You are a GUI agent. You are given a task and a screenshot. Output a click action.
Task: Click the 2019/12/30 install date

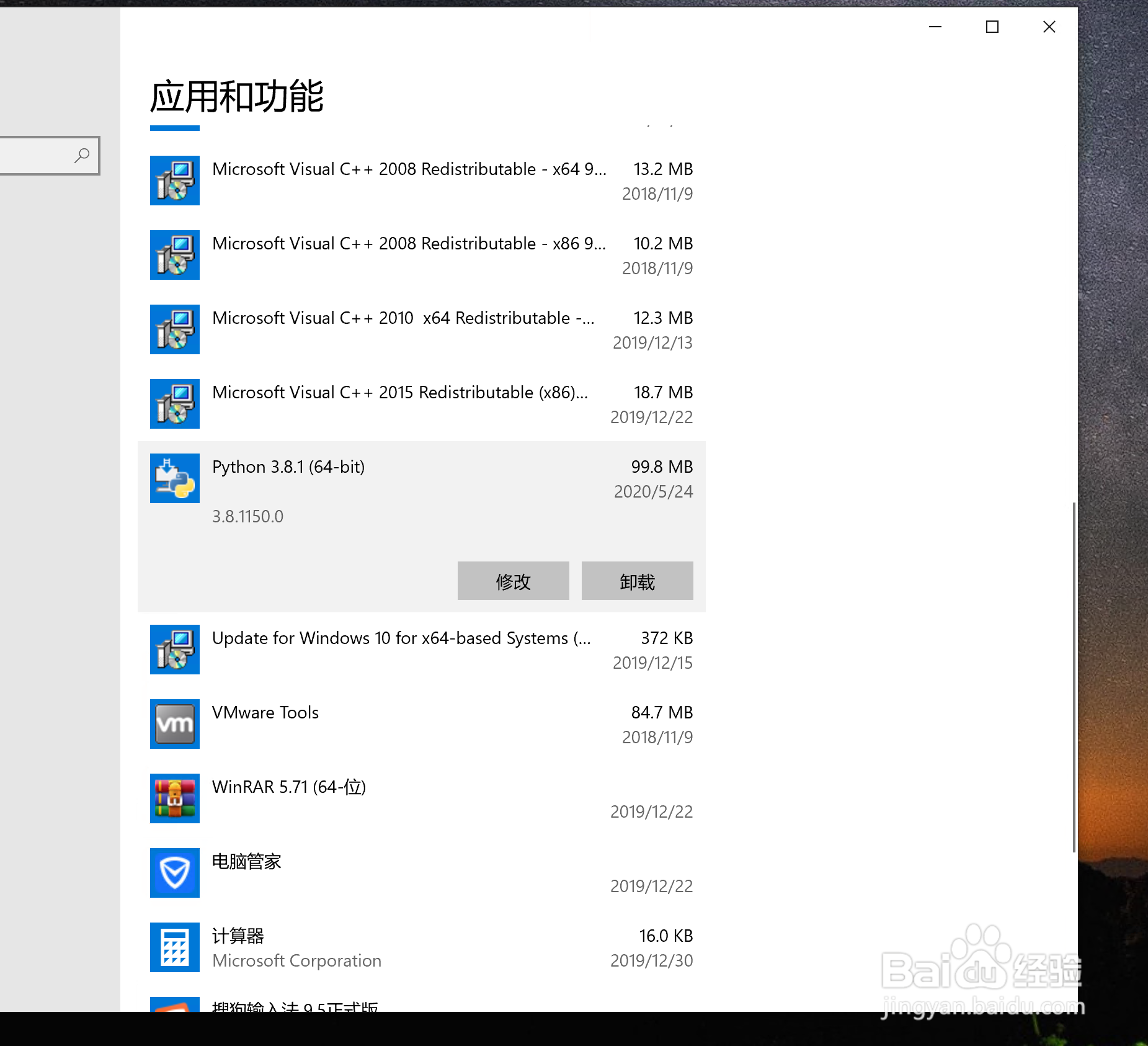coord(651,960)
